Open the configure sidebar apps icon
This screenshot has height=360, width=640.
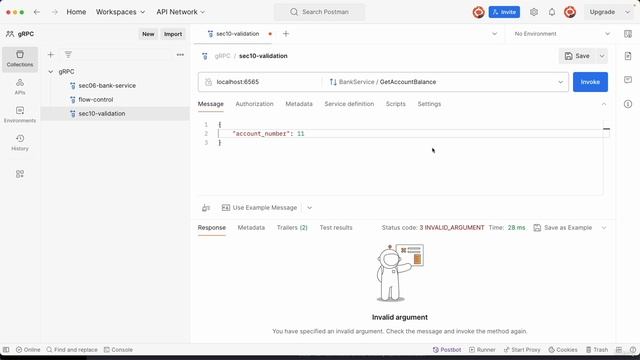pyautogui.click(x=20, y=174)
